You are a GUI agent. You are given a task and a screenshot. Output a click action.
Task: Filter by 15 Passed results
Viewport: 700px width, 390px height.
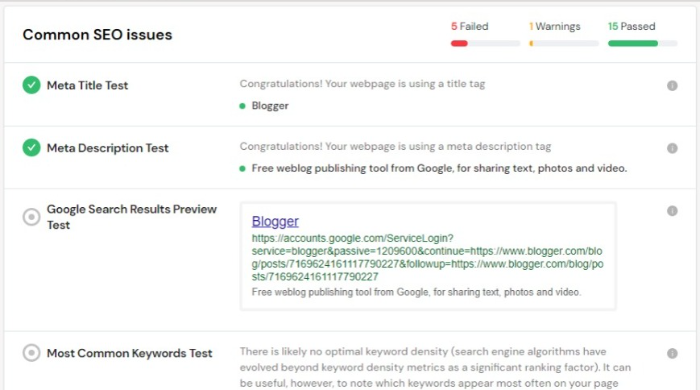(631, 26)
